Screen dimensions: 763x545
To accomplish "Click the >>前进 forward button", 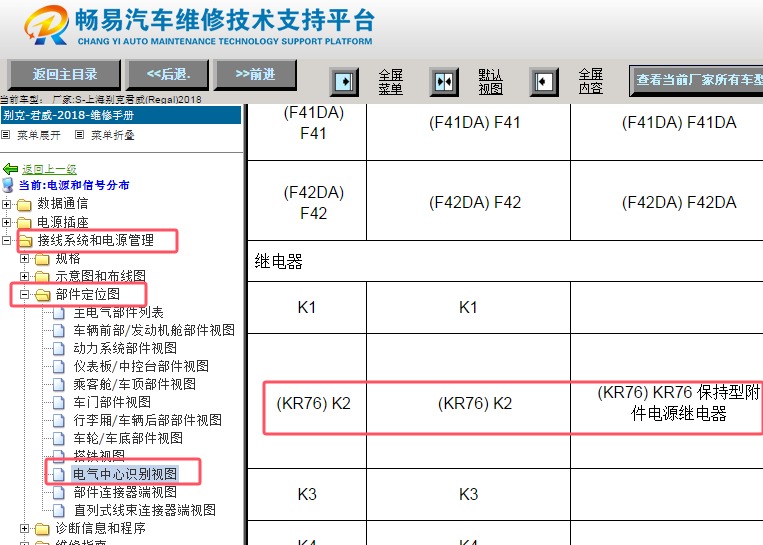I will (x=255, y=74).
